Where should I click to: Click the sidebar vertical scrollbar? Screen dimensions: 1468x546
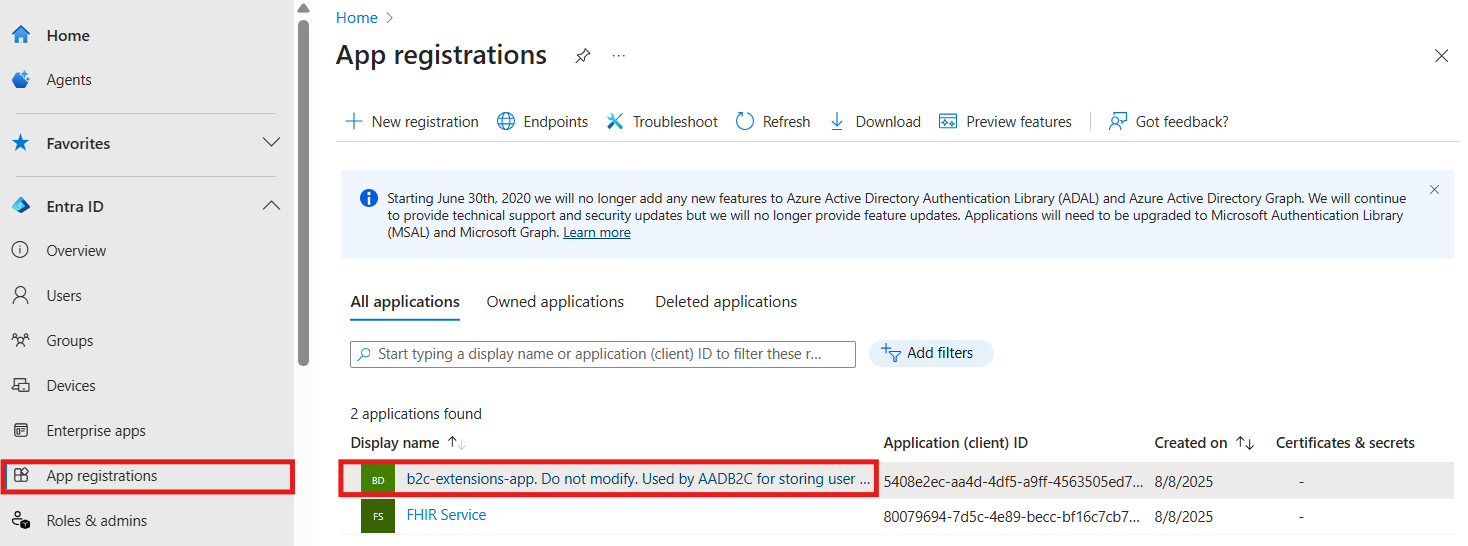303,193
